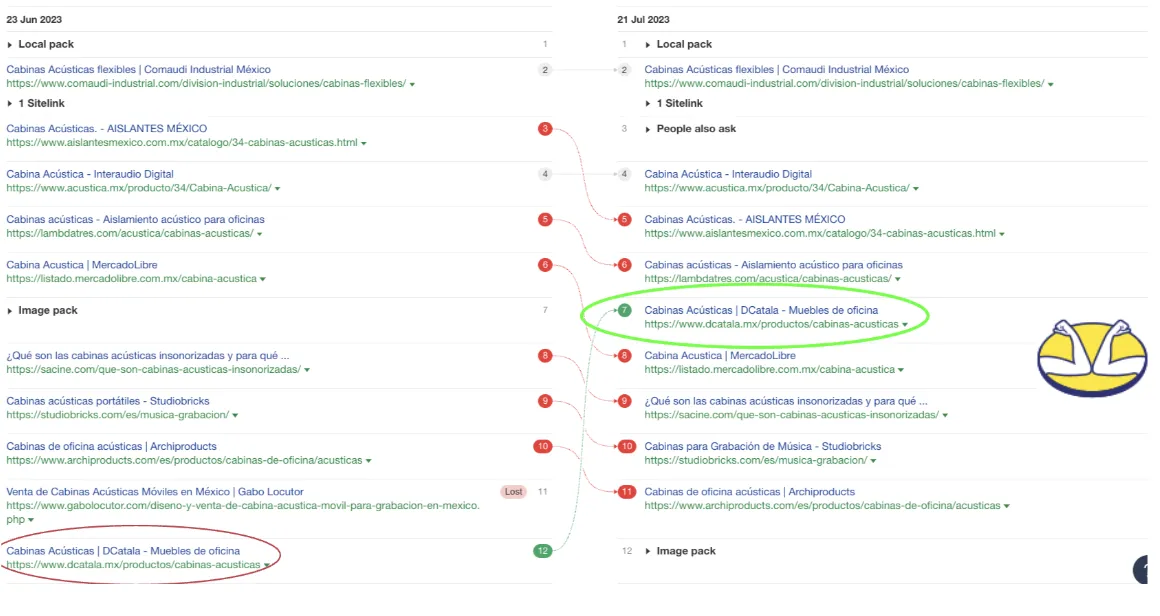Screen dimensions: 1160x616
Task: Open URL dropdown for lambdatres.com, 23 Jun
Action: (x=260, y=234)
